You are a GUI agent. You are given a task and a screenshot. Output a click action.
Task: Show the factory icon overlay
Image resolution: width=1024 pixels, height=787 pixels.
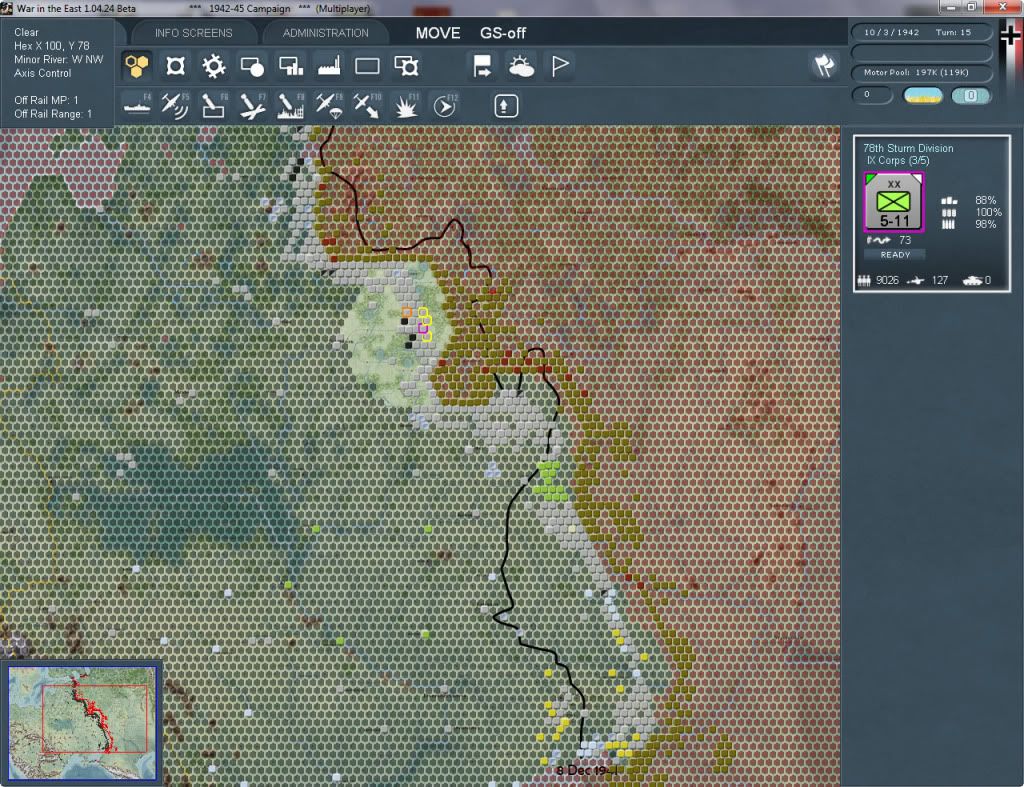coord(329,66)
